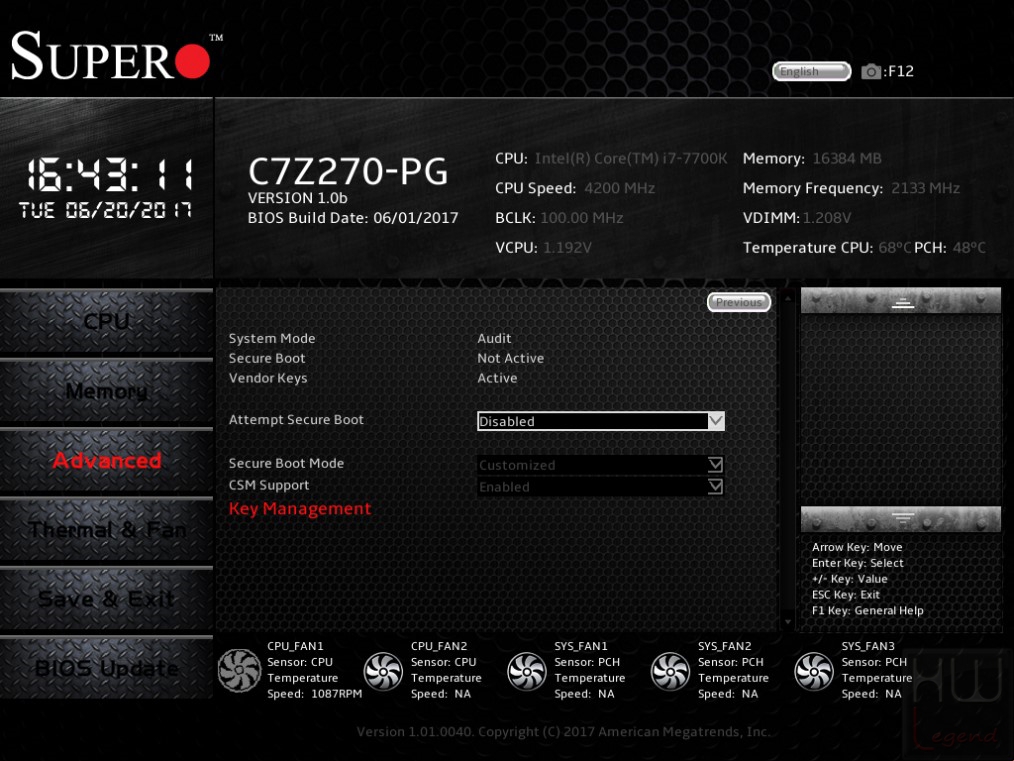Click the TUE 06/20/2017 date display
This screenshot has height=761, width=1014.
point(105,210)
